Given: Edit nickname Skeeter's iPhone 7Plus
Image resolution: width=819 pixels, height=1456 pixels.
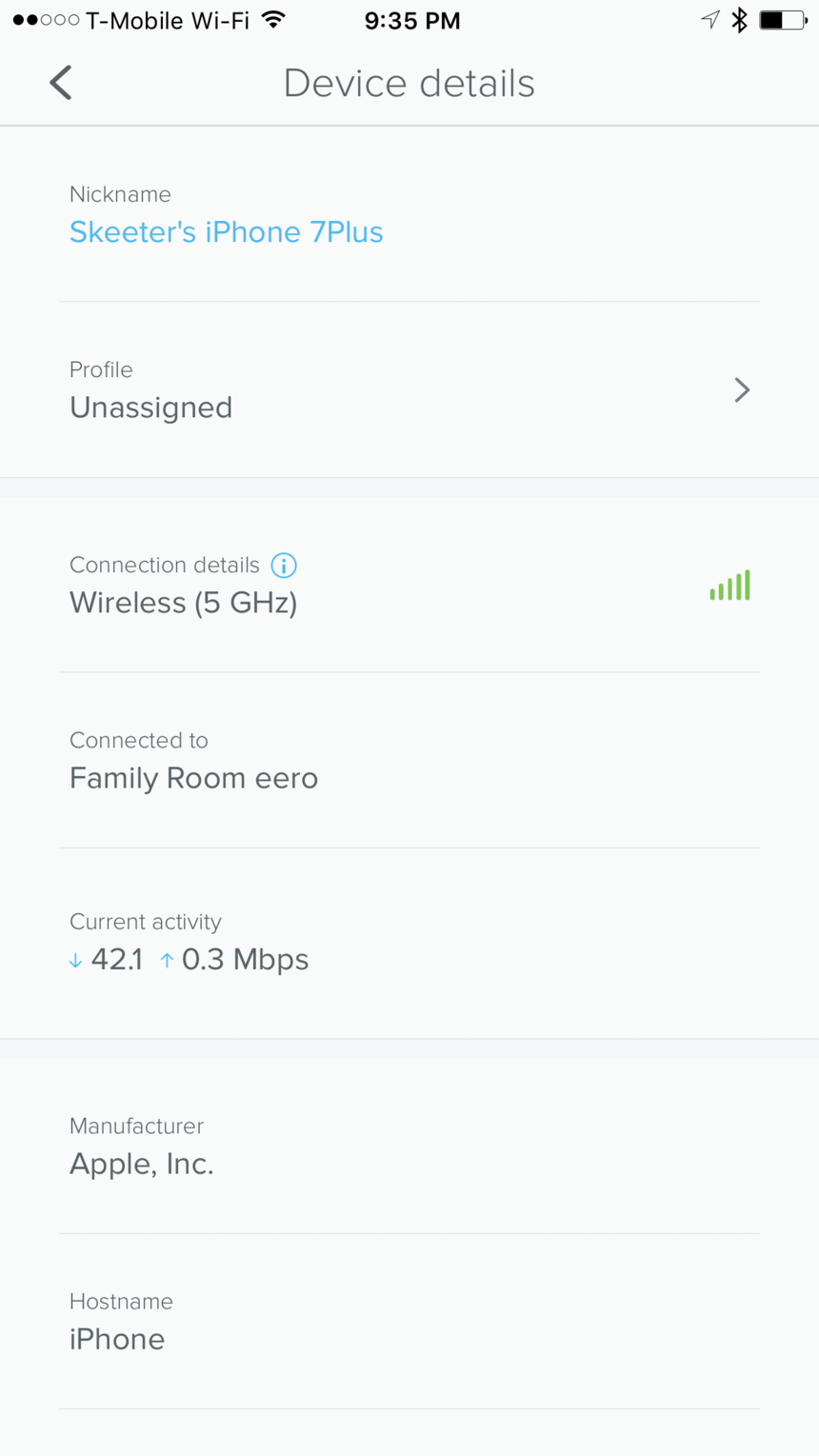Looking at the screenshot, I should click(x=227, y=232).
